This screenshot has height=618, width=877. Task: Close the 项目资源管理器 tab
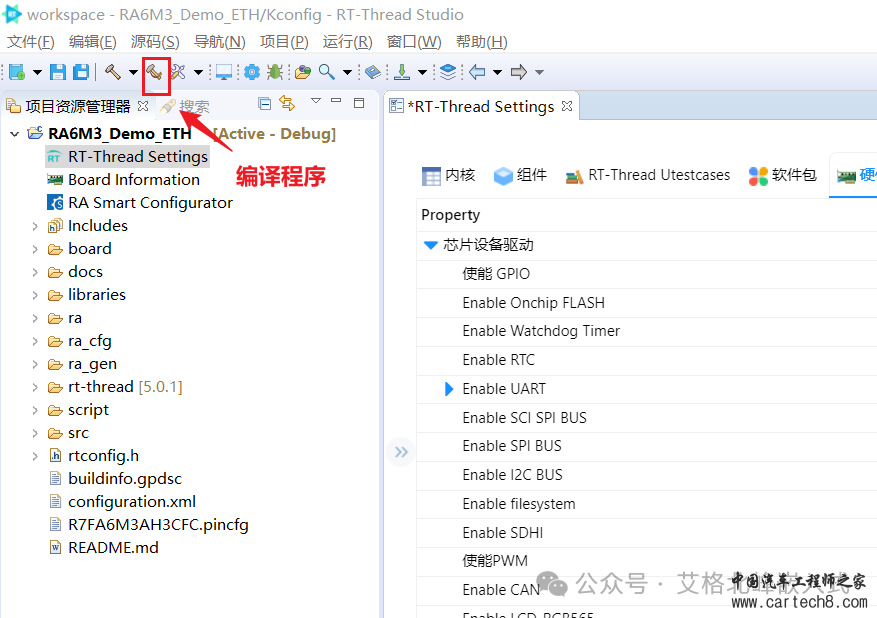tap(143, 106)
